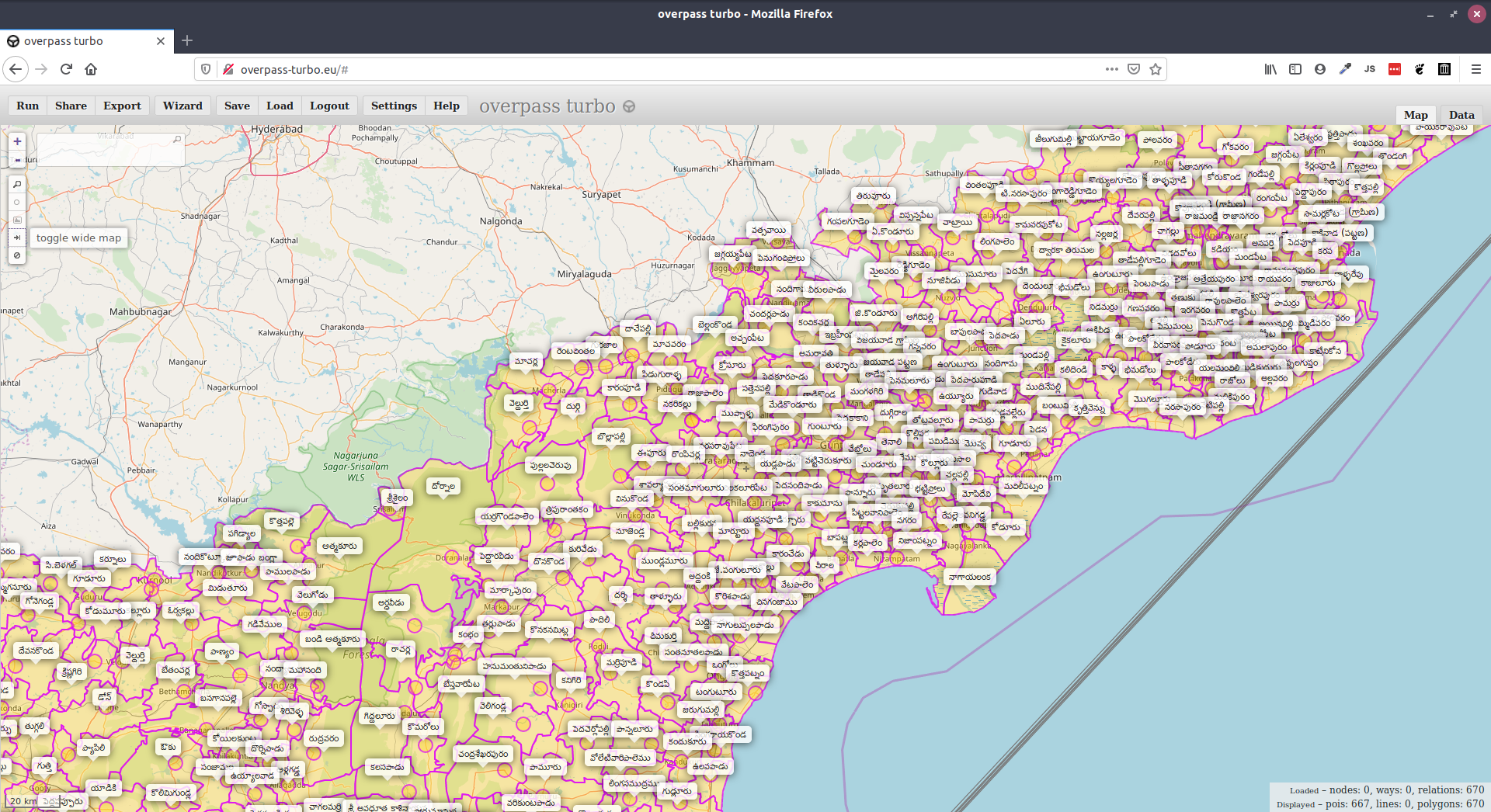The image size is (1491, 812).
Task: Open the Export dialog
Action: point(122,106)
